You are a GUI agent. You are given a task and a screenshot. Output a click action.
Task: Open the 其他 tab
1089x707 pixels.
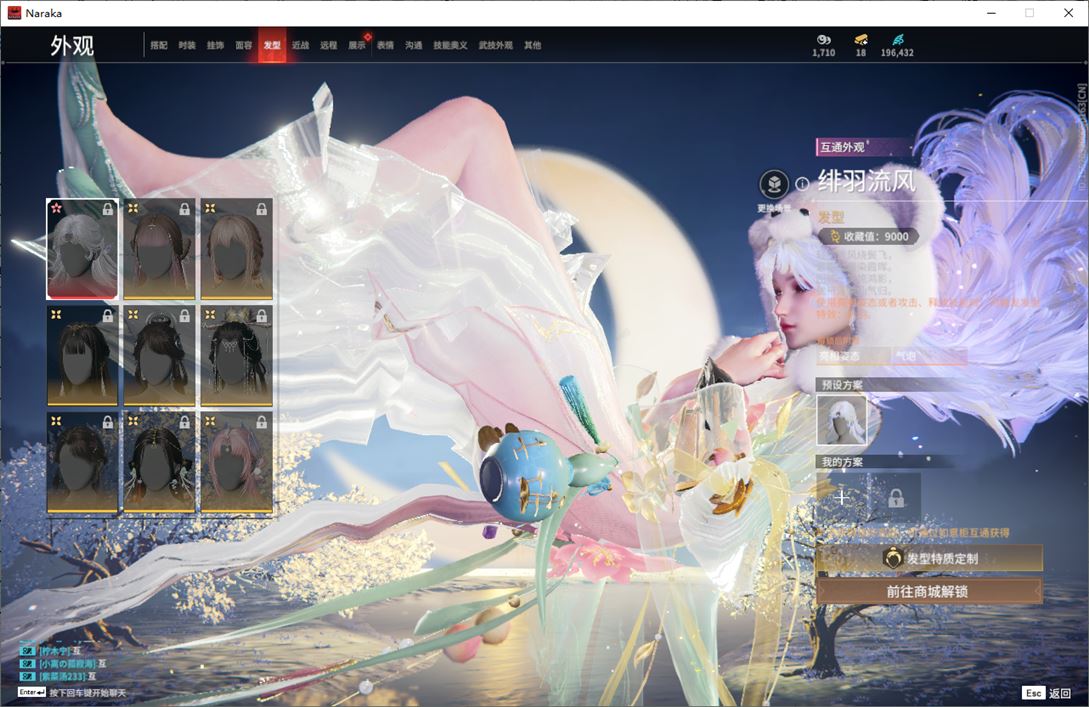pos(533,45)
